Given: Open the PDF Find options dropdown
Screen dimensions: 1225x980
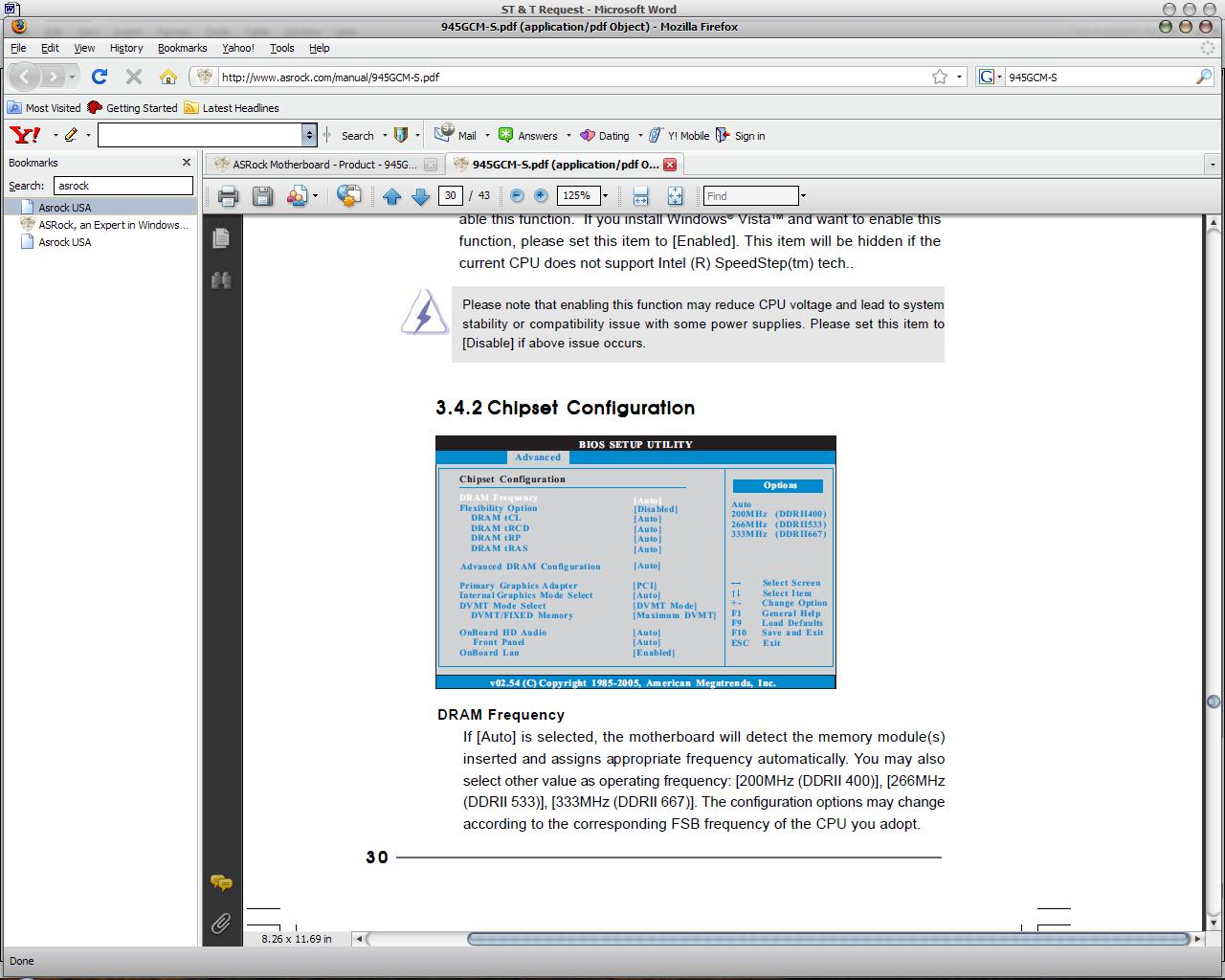Looking at the screenshot, I should coord(803,196).
